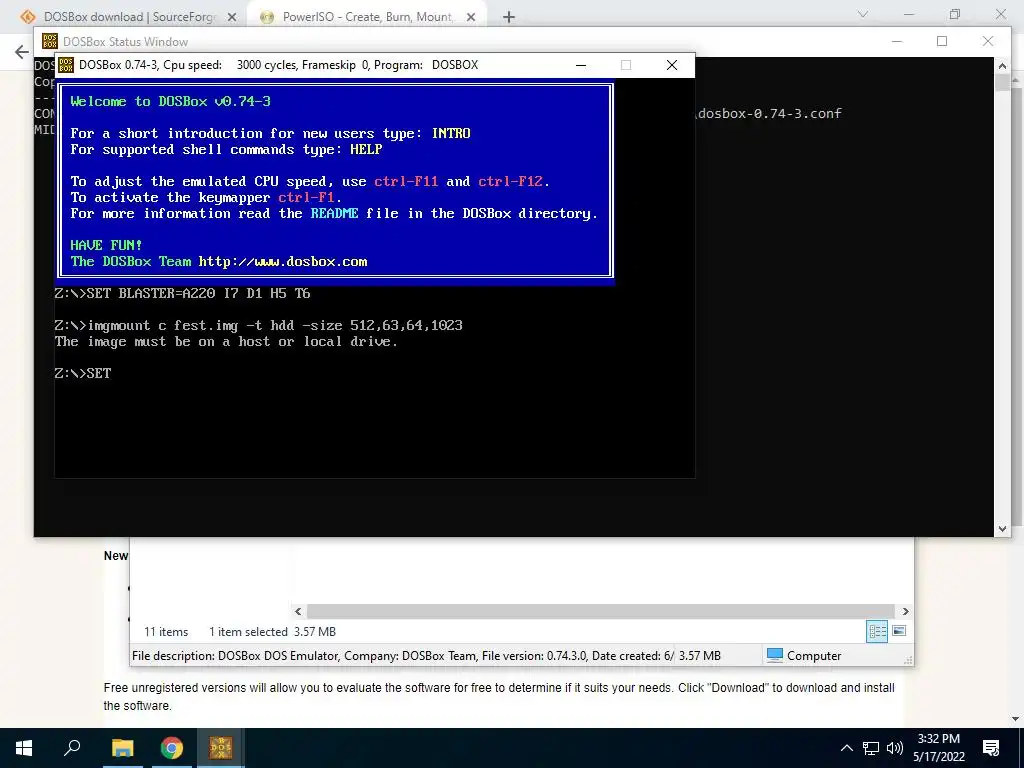Click the explorer window resize grip
Screen dimensions: 1024x768
908,660
